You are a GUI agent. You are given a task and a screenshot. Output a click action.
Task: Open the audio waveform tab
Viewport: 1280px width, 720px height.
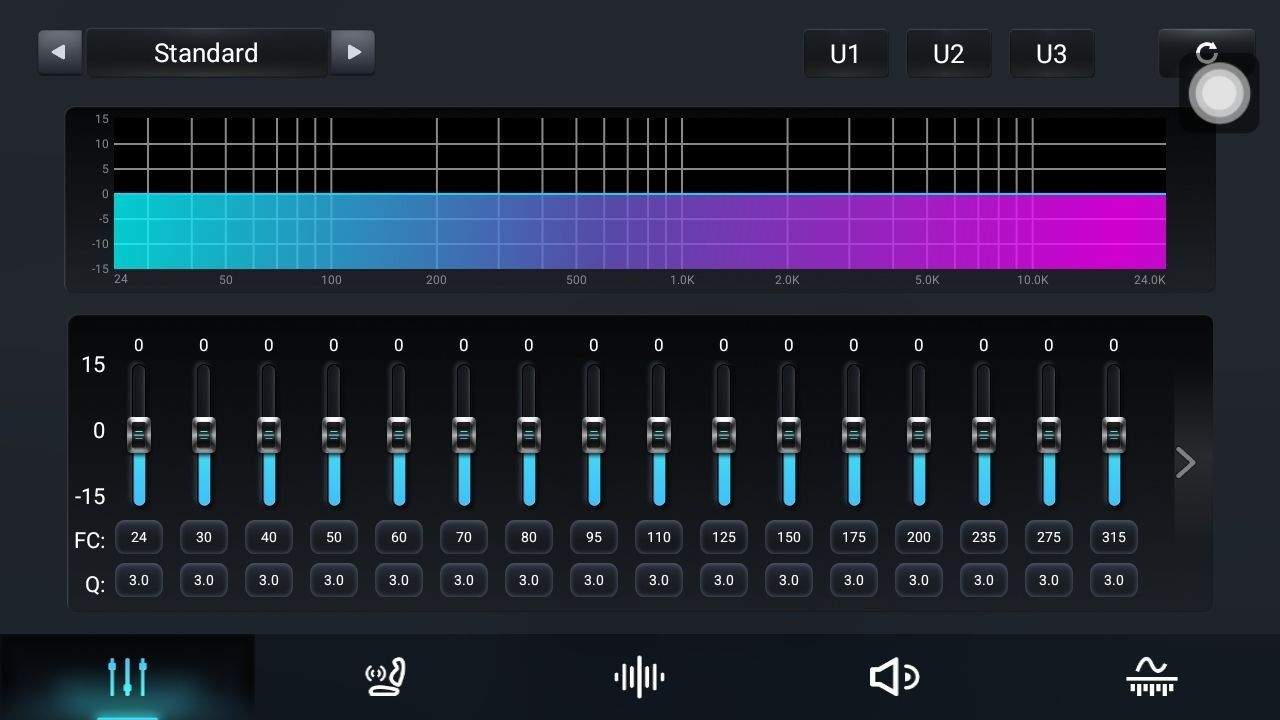point(639,677)
